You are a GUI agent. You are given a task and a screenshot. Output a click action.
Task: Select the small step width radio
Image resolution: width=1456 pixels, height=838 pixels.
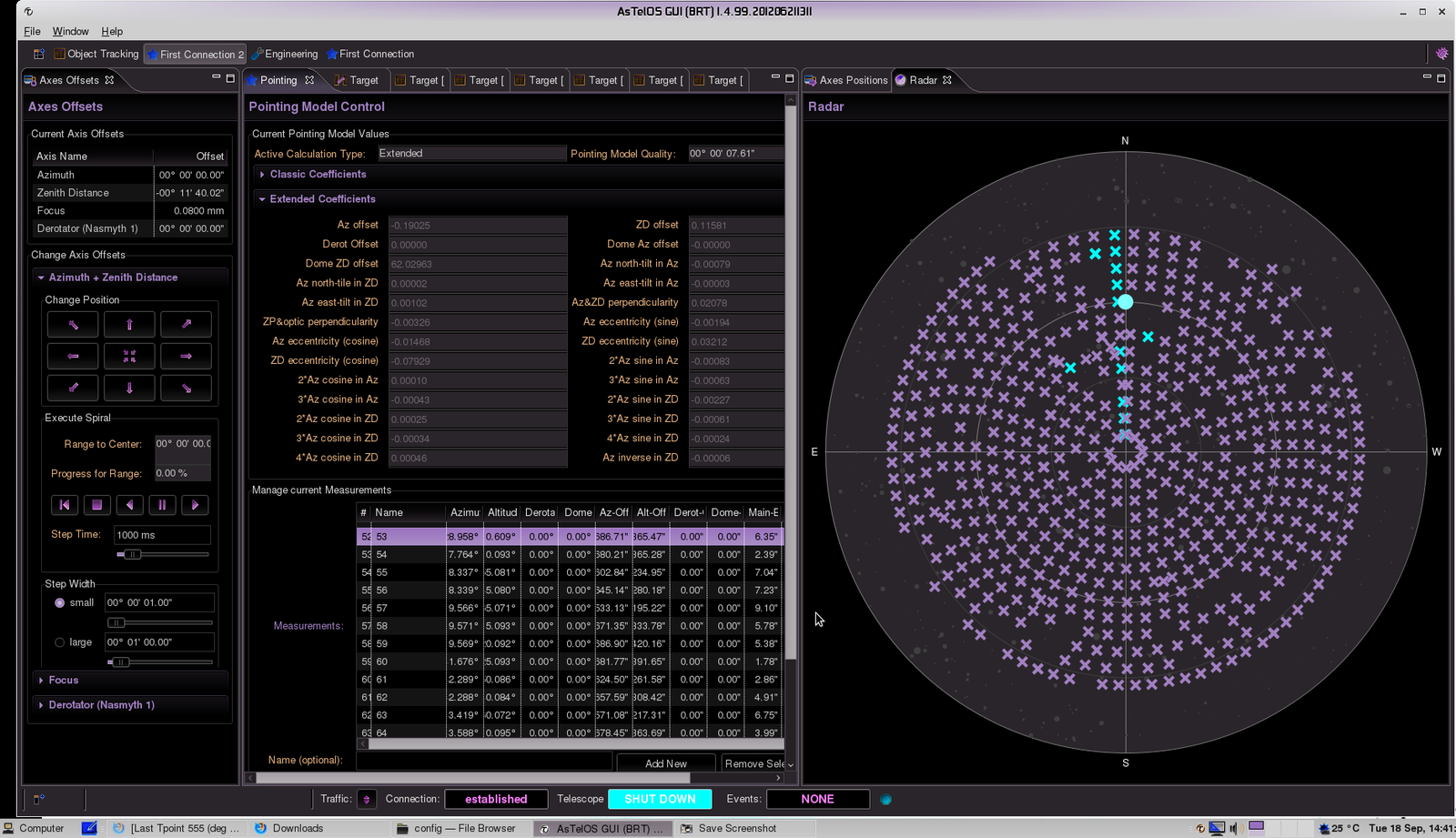60,603
